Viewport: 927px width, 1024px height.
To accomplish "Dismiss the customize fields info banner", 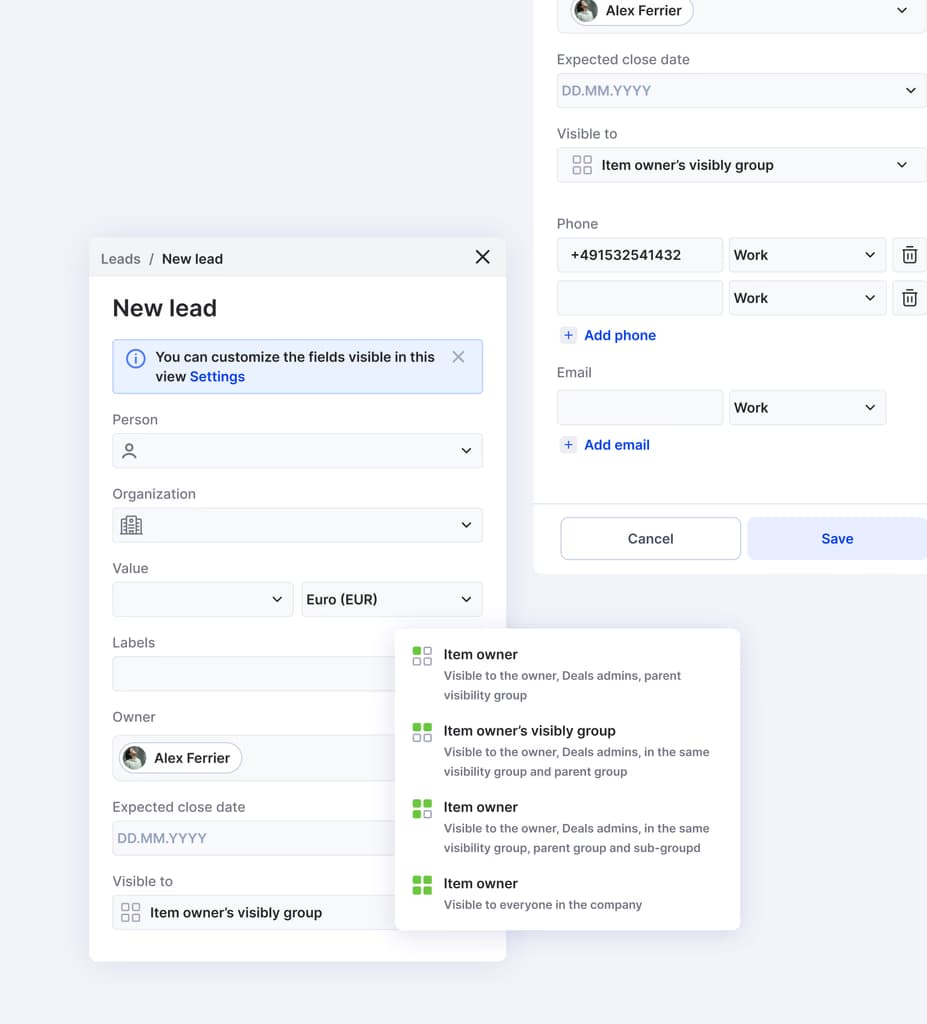I will coord(458,357).
